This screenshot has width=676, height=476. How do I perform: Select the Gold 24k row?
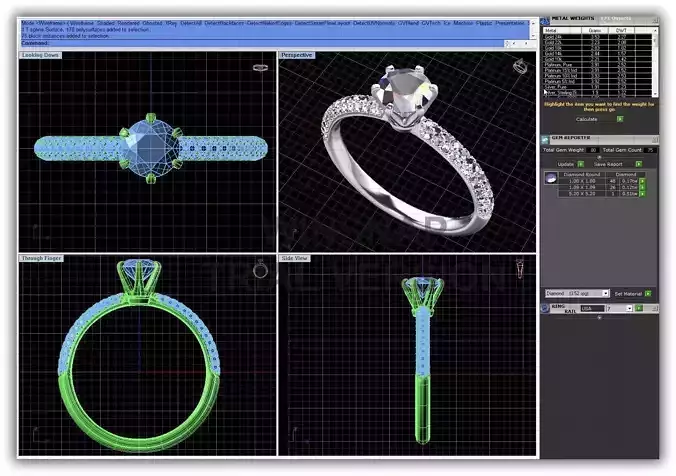click(598, 37)
